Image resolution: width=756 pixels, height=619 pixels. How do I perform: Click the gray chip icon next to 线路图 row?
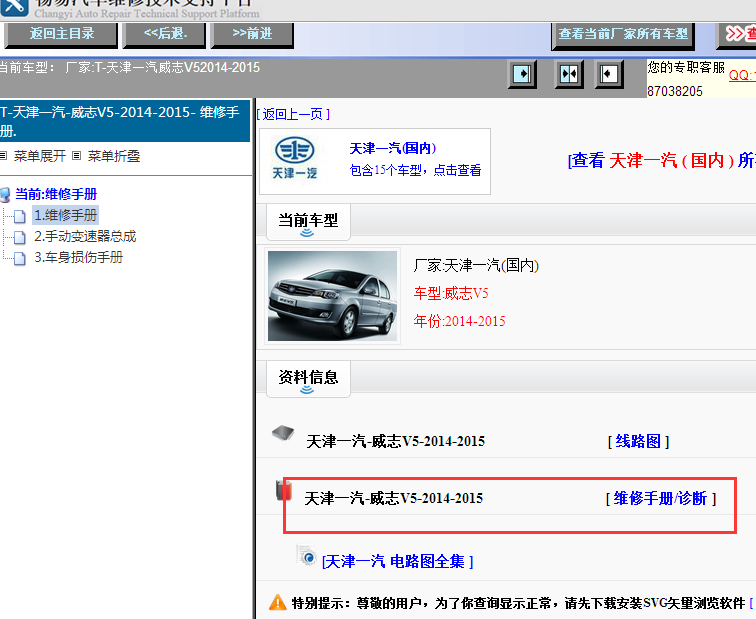pyautogui.click(x=283, y=432)
